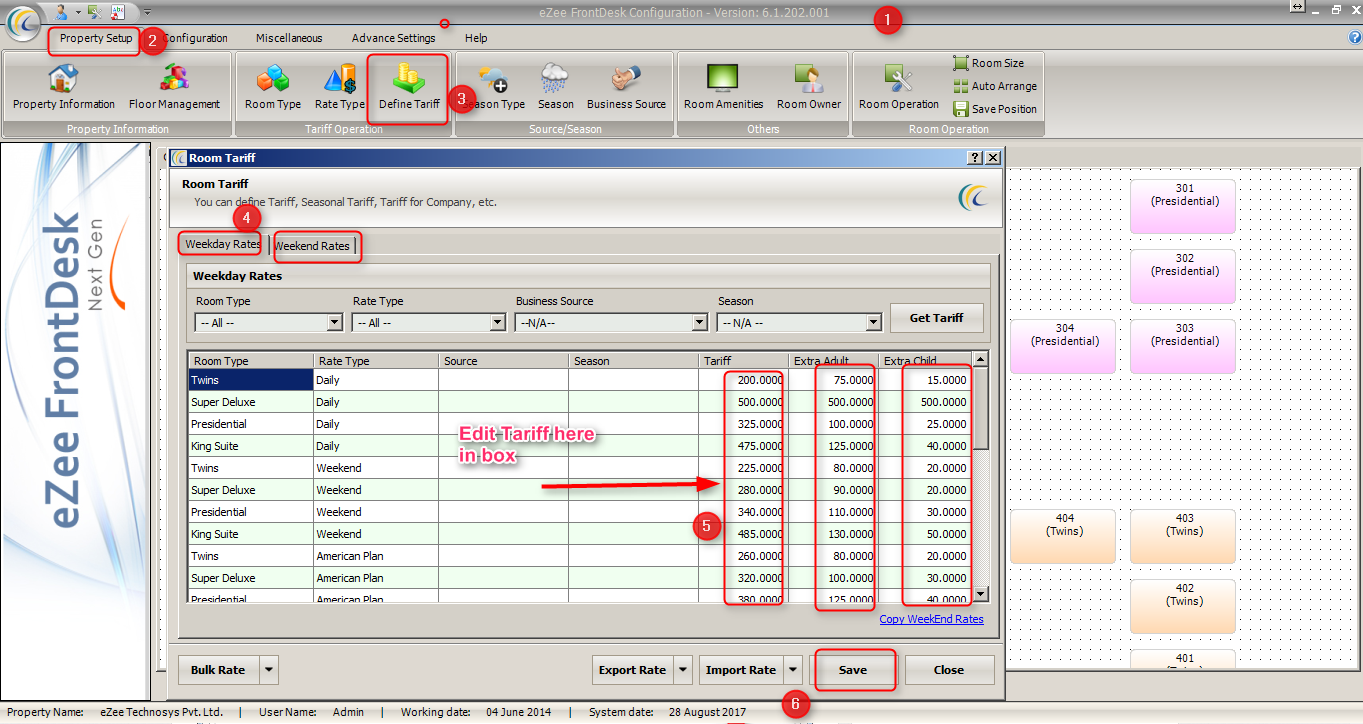Select room 403 (Twins) tile
The width and height of the screenshot is (1363, 724).
[x=1183, y=536]
